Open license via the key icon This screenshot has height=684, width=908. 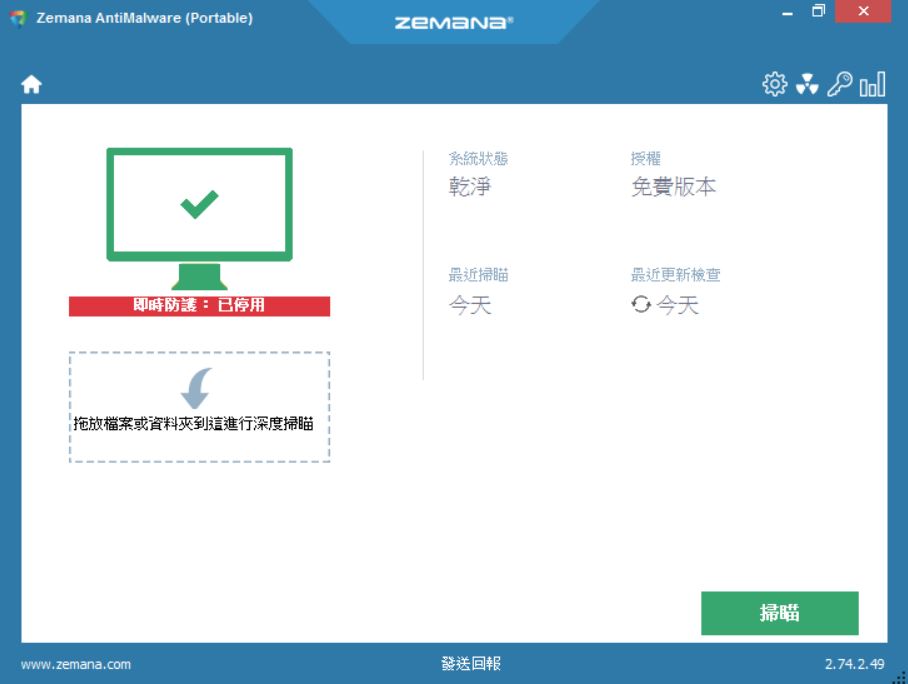click(x=839, y=85)
